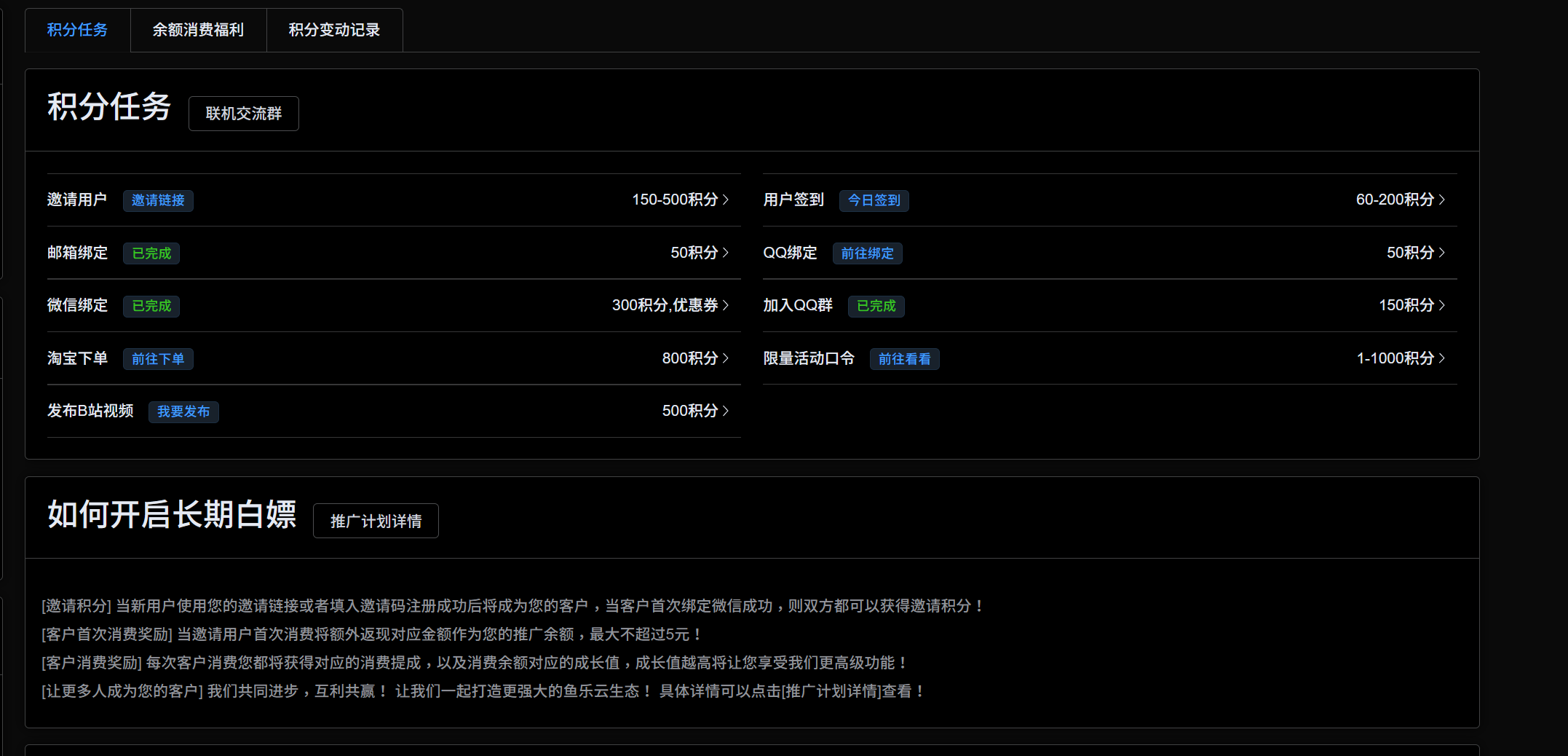The width and height of the screenshot is (1568, 756).
Task: Click the 已完成 badge beside 邮箱绑定
Action: (151, 253)
